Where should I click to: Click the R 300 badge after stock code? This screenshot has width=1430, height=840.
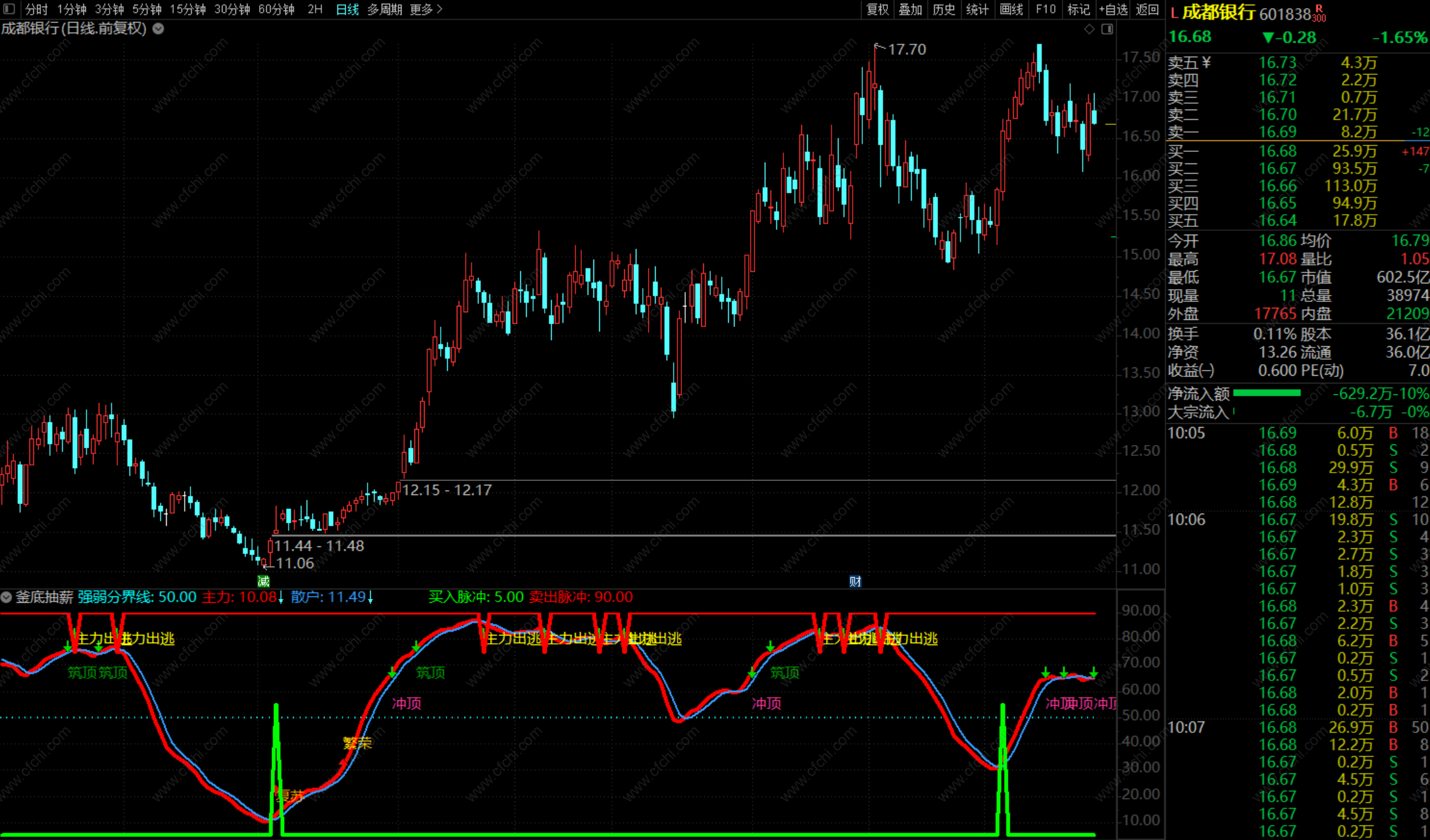point(1319,13)
